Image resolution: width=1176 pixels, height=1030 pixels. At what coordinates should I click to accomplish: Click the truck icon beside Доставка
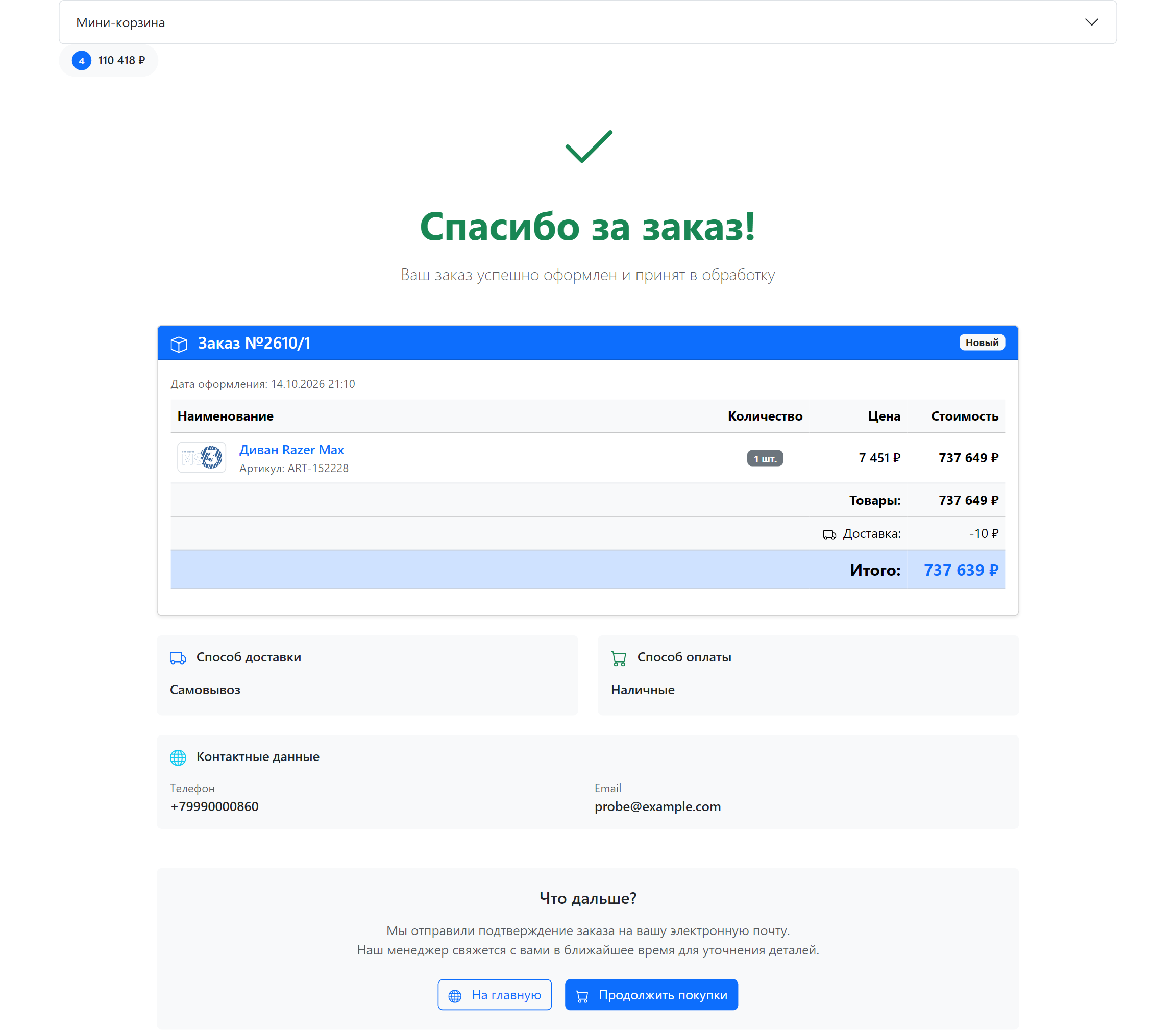pyautogui.click(x=829, y=534)
